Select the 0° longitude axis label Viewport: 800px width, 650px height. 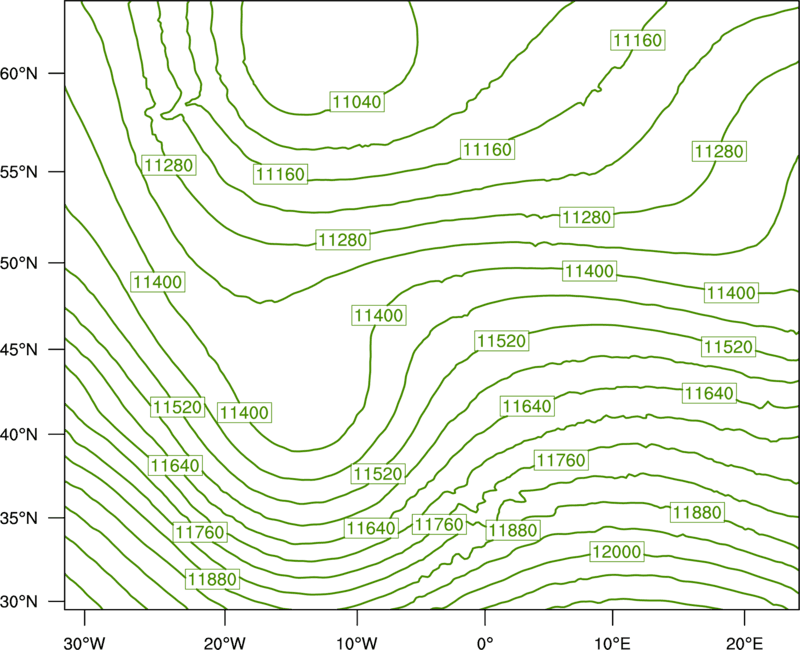(485, 643)
